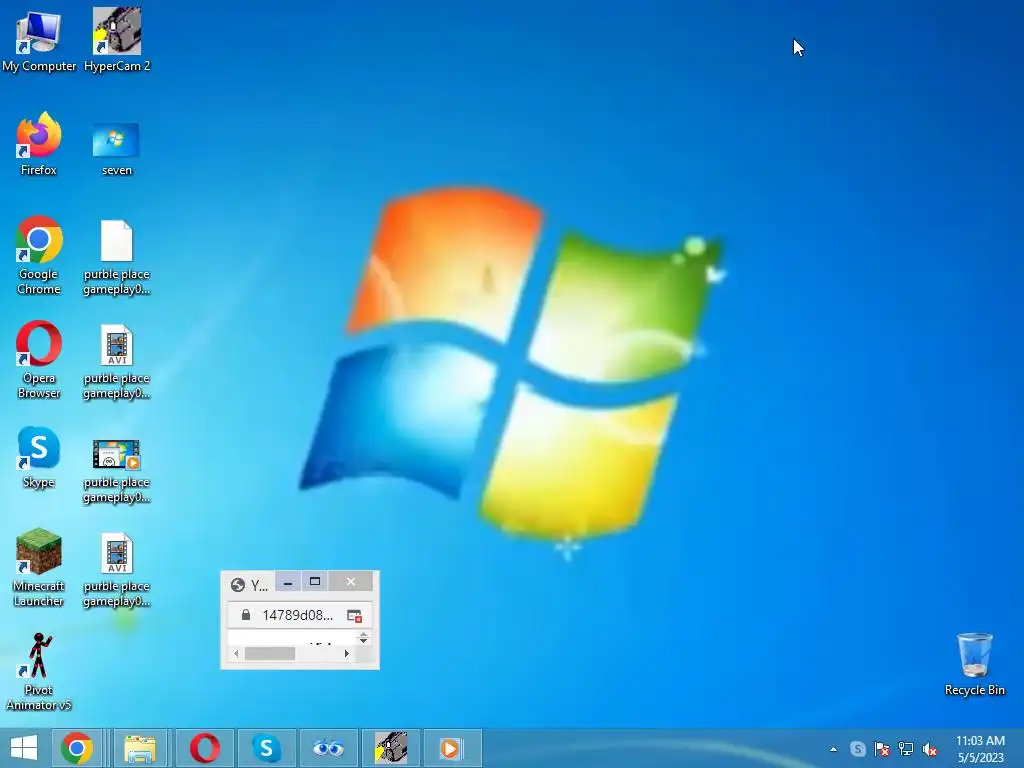Open the My Computer desktop icon
The image size is (1024, 768).
[39, 40]
